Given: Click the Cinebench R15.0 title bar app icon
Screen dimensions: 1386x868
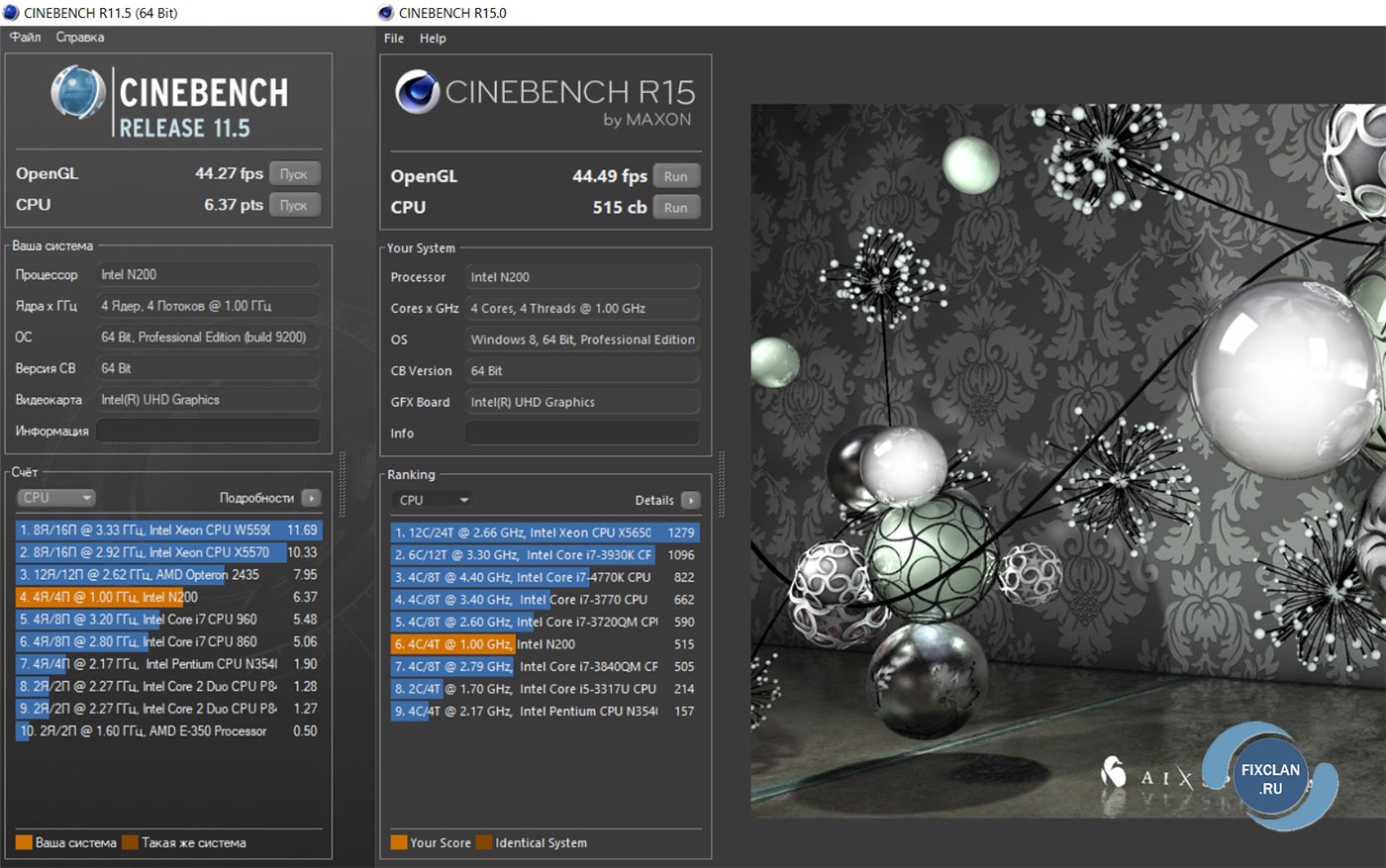Looking at the screenshot, I should click(x=386, y=13).
